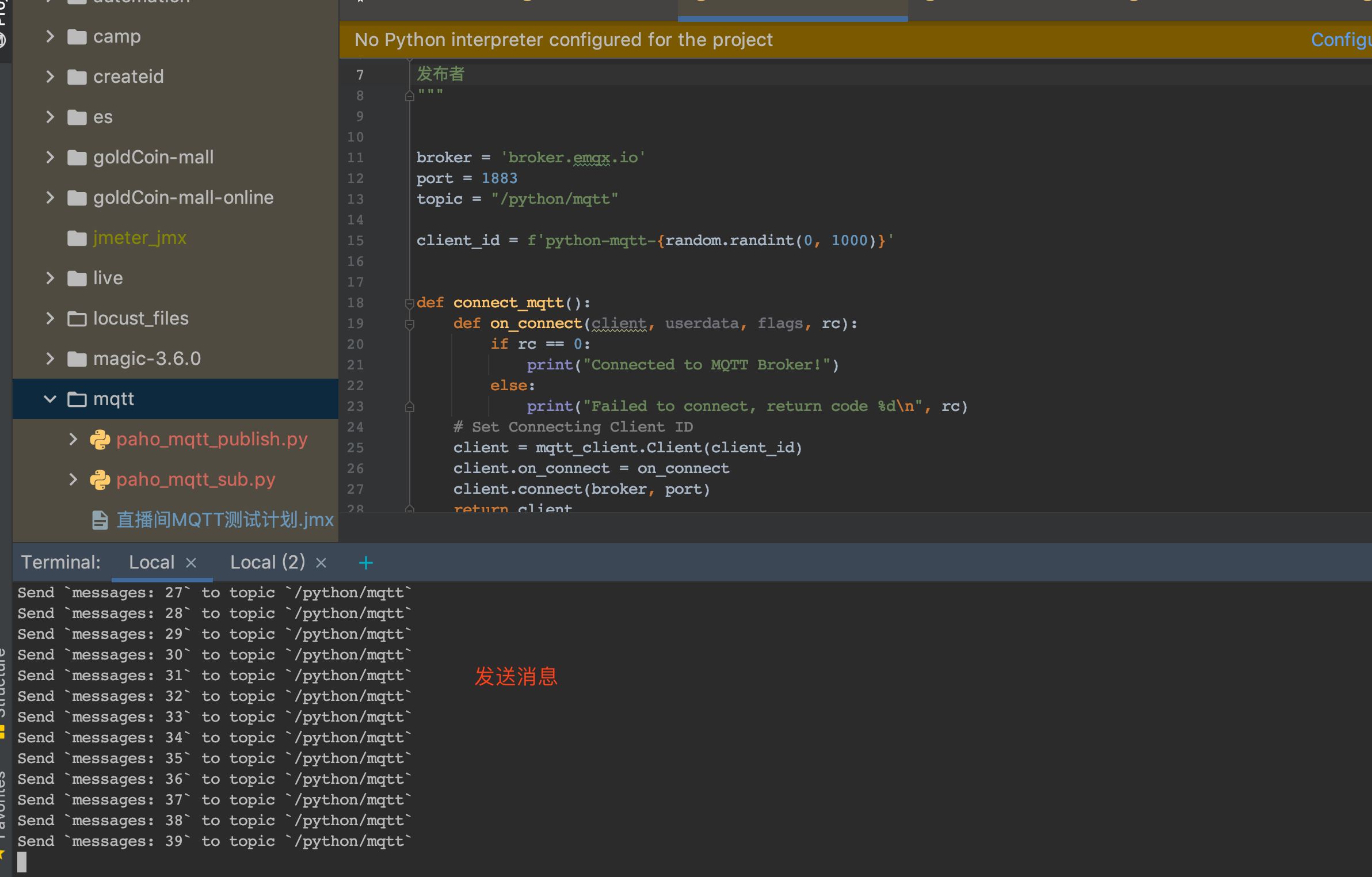Click the mqtt folder icon
The image size is (1372, 877).
click(78, 399)
